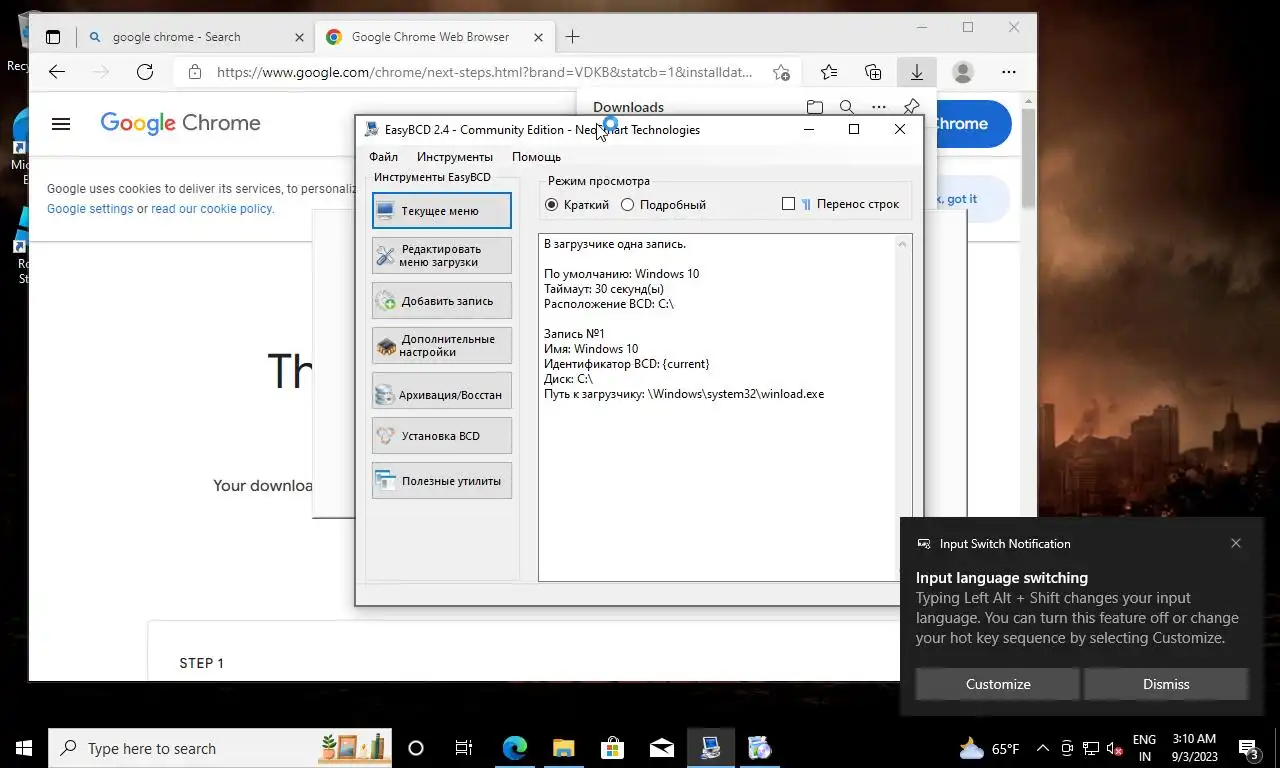
Task: Select the Краткий view mode radio
Action: (577, 204)
